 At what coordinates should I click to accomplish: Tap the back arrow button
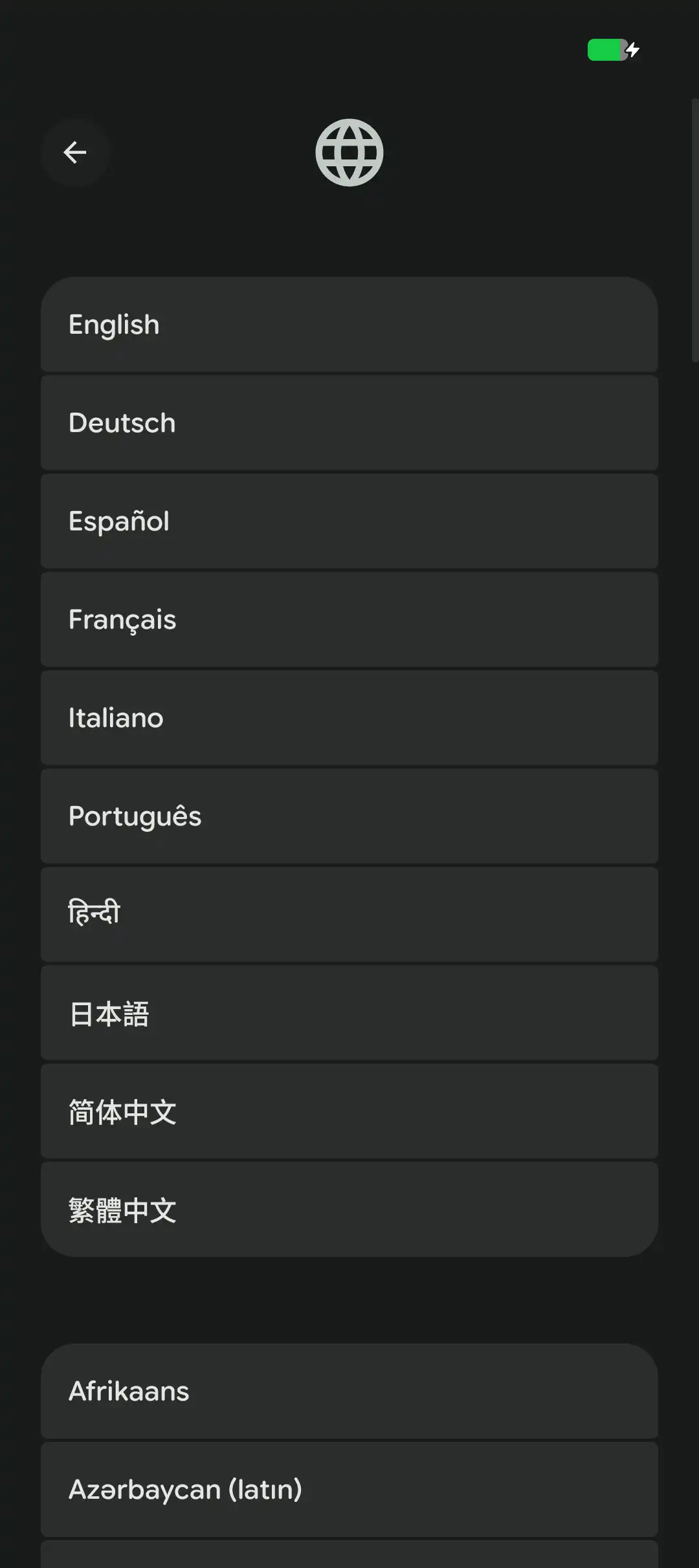pyautogui.click(x=75, y=153)
